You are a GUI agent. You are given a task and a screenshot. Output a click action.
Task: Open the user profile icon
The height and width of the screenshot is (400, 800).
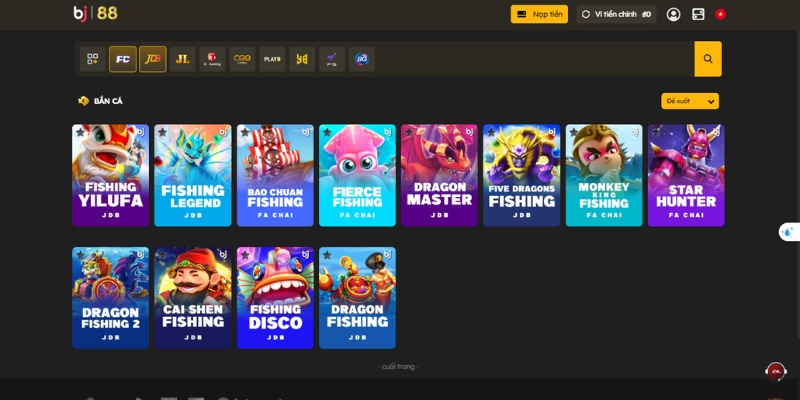click(673, 14)
